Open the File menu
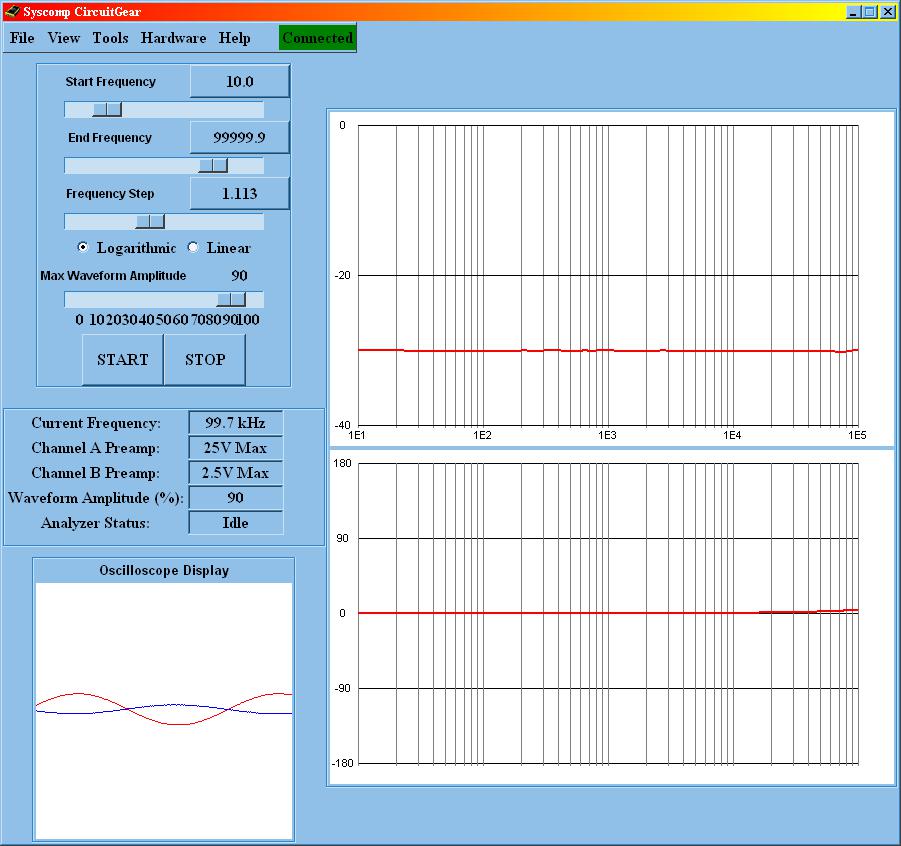Viewport: 901px width, 846px height. 22,38
